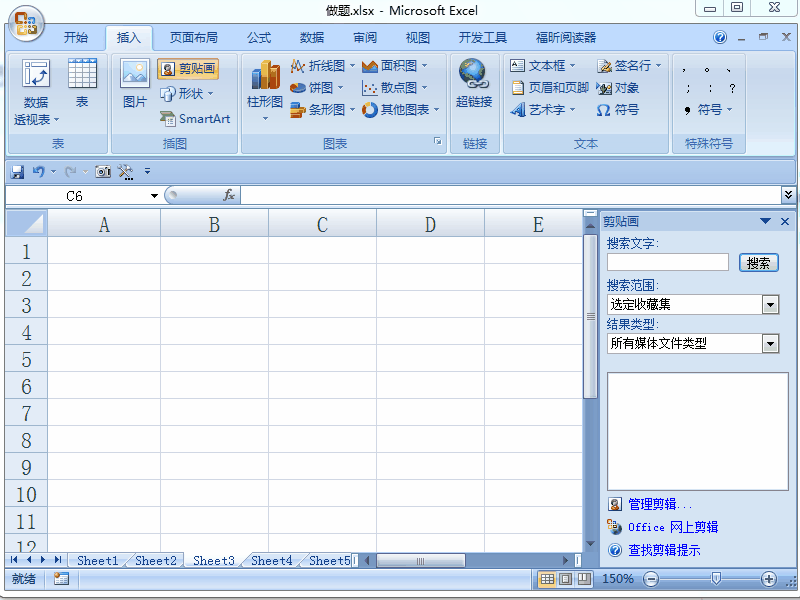This screenshot has height=600, width=800.
Task: Insert the question mark special symbol
Action: (x=732, y=88)
